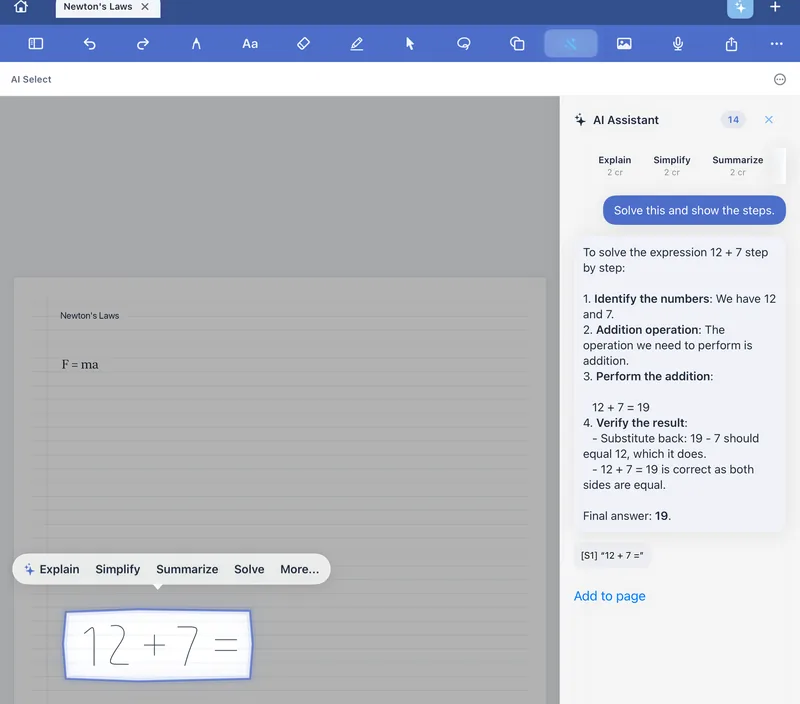Click the 'Perform the addition' step text
Screen dimensions: 800x704
tap(654, 376)
